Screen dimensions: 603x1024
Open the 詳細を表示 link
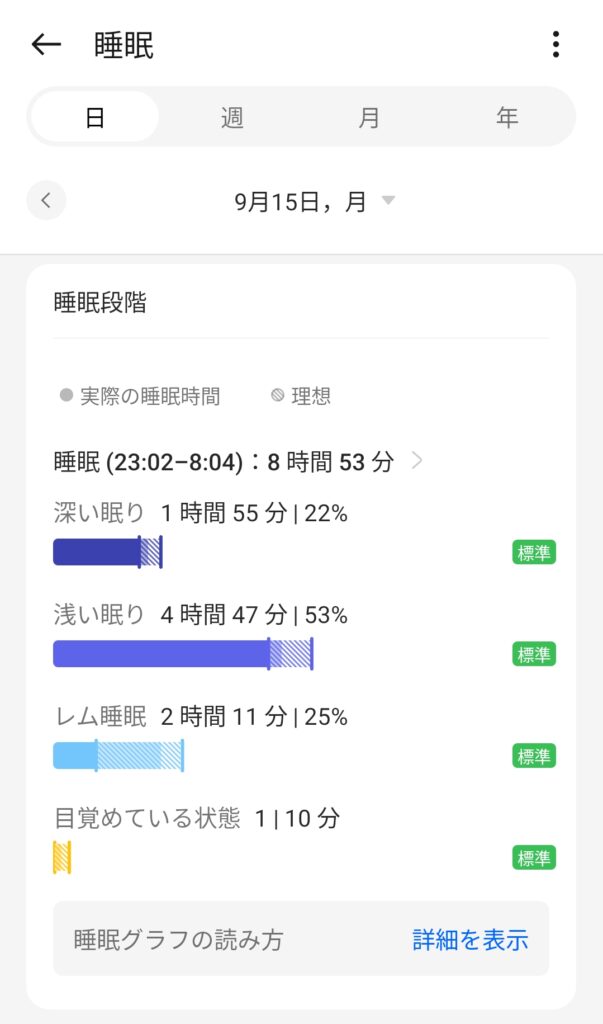coord(470,940)
